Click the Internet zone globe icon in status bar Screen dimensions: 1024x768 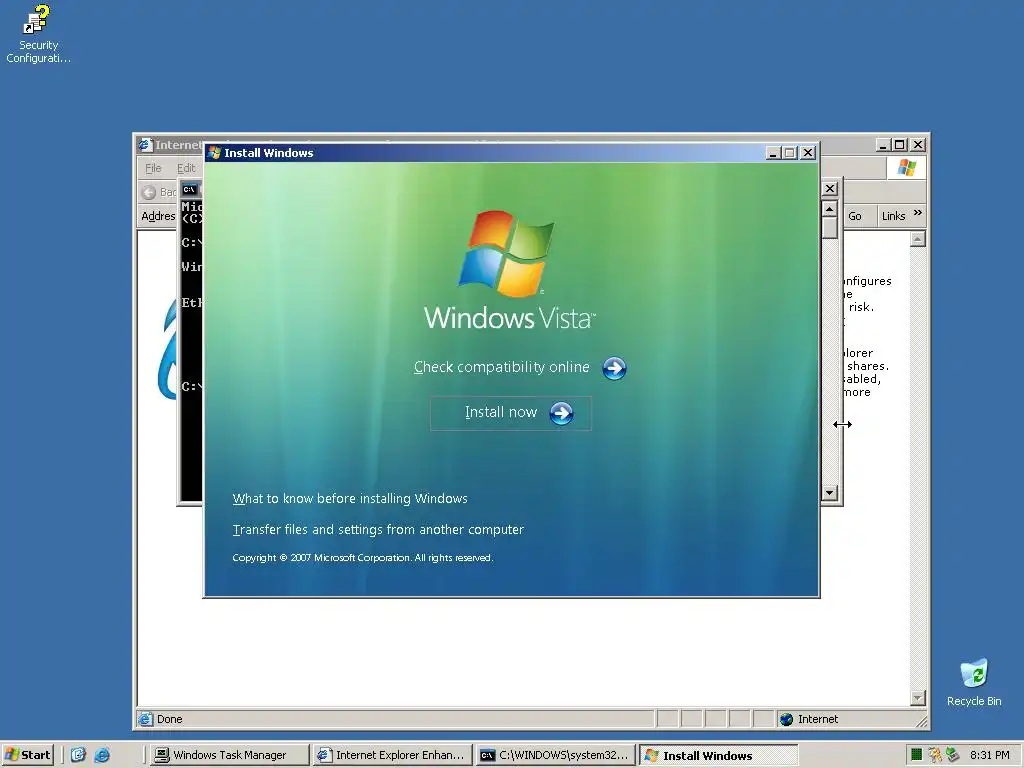pyautogui.click(x=787, y=719)
